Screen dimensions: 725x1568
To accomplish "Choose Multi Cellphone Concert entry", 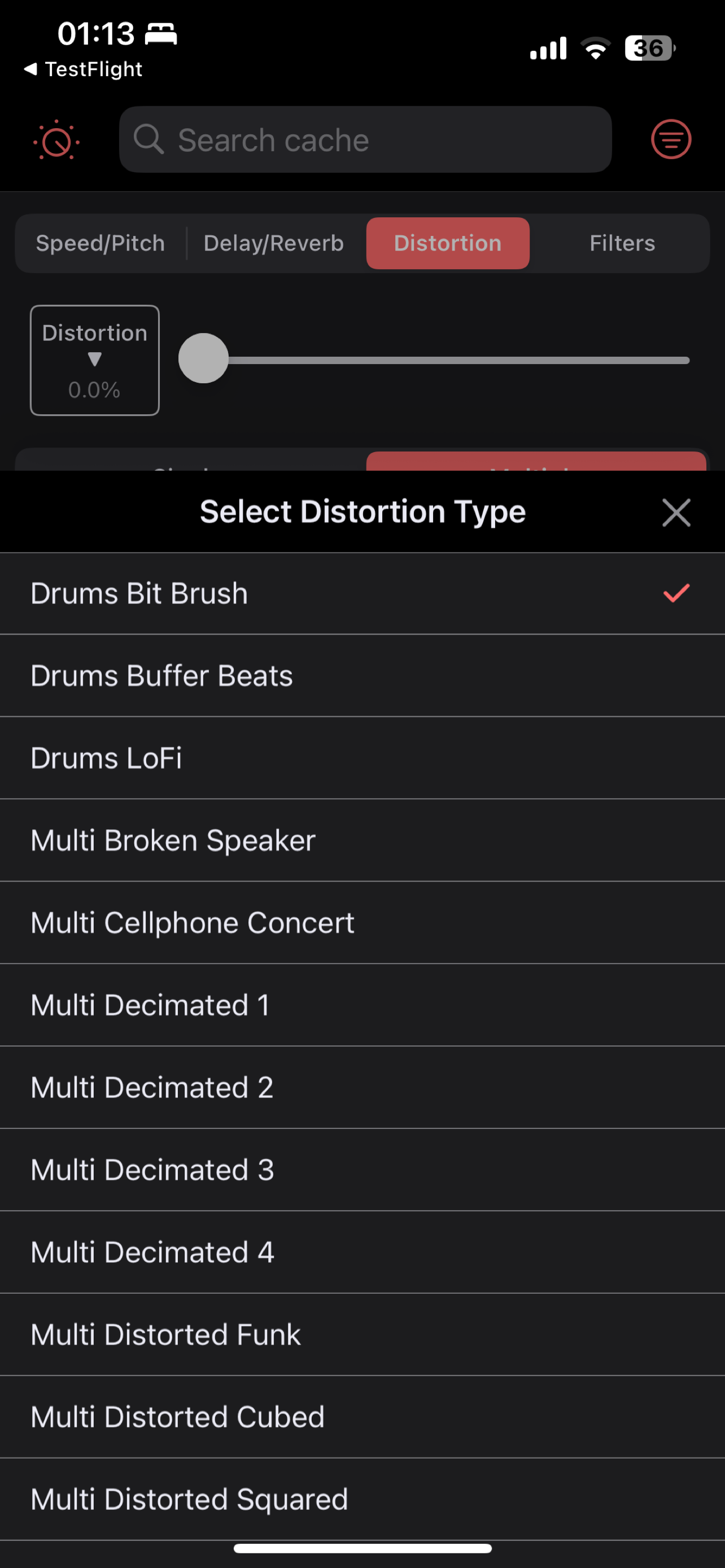I will (362, 923).
